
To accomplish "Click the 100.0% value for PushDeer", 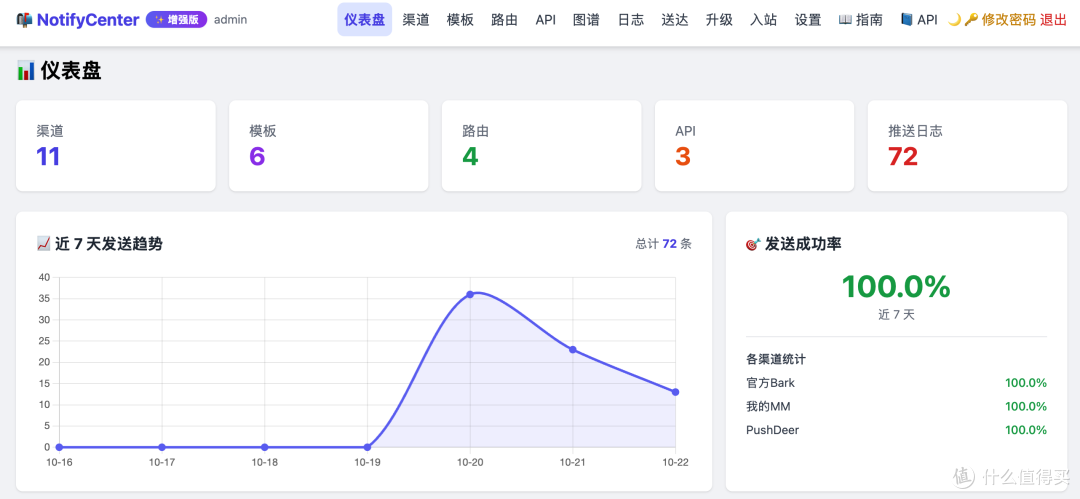I will tap(1026, 430).
